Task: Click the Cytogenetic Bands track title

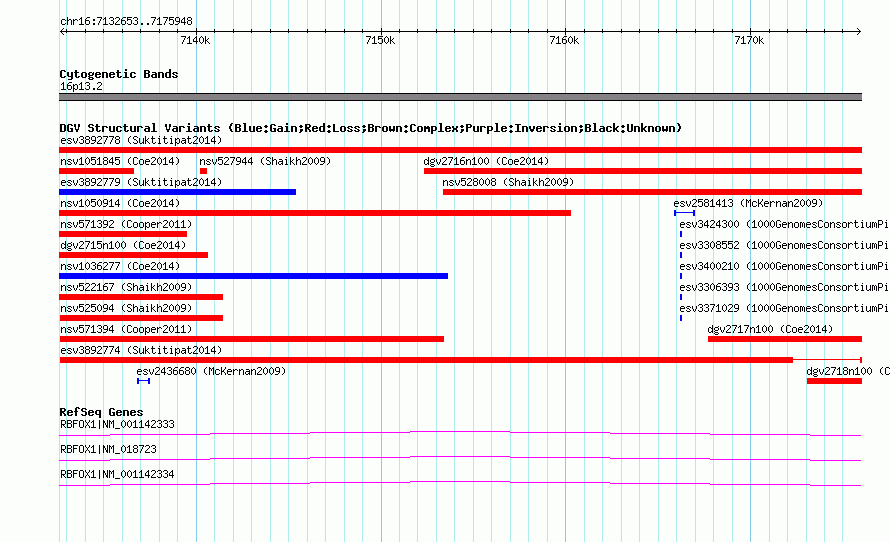Action: click(x=119, y=74)
